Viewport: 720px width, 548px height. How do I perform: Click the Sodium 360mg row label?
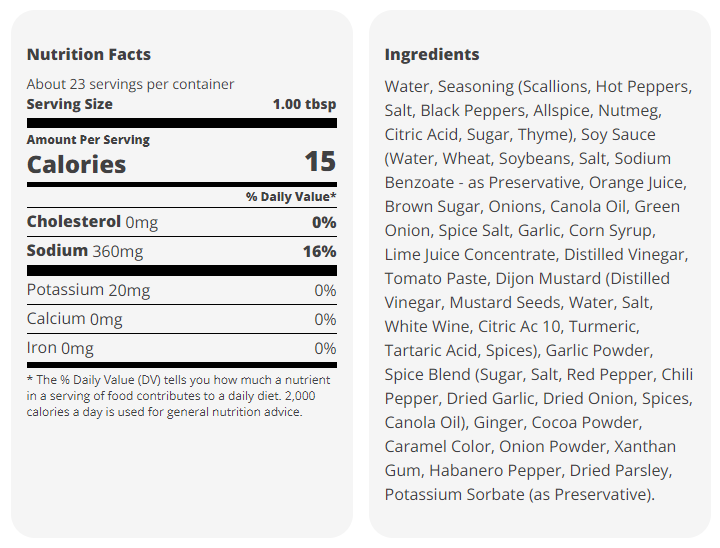click(x=85, y=251)
